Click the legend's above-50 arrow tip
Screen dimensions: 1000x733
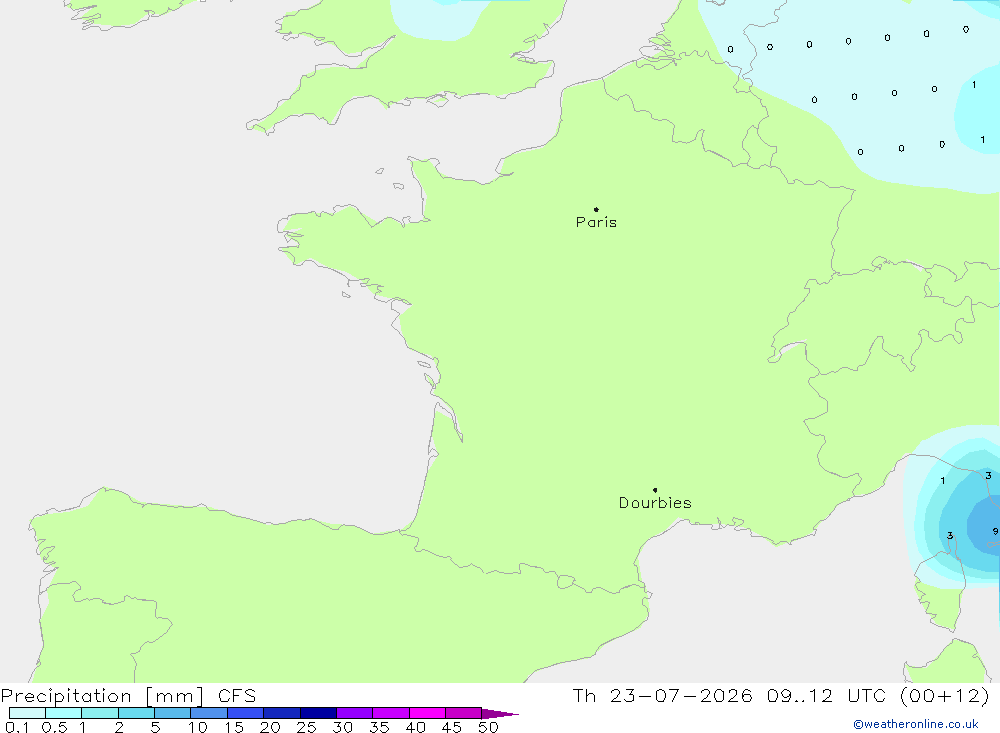point(500,714)
